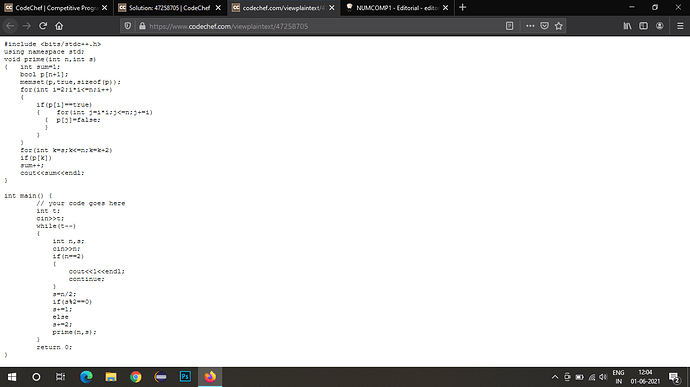The image size is (690, 387).
Task: Click '// your code goes here' comment
Action: [x=81, y=203]
